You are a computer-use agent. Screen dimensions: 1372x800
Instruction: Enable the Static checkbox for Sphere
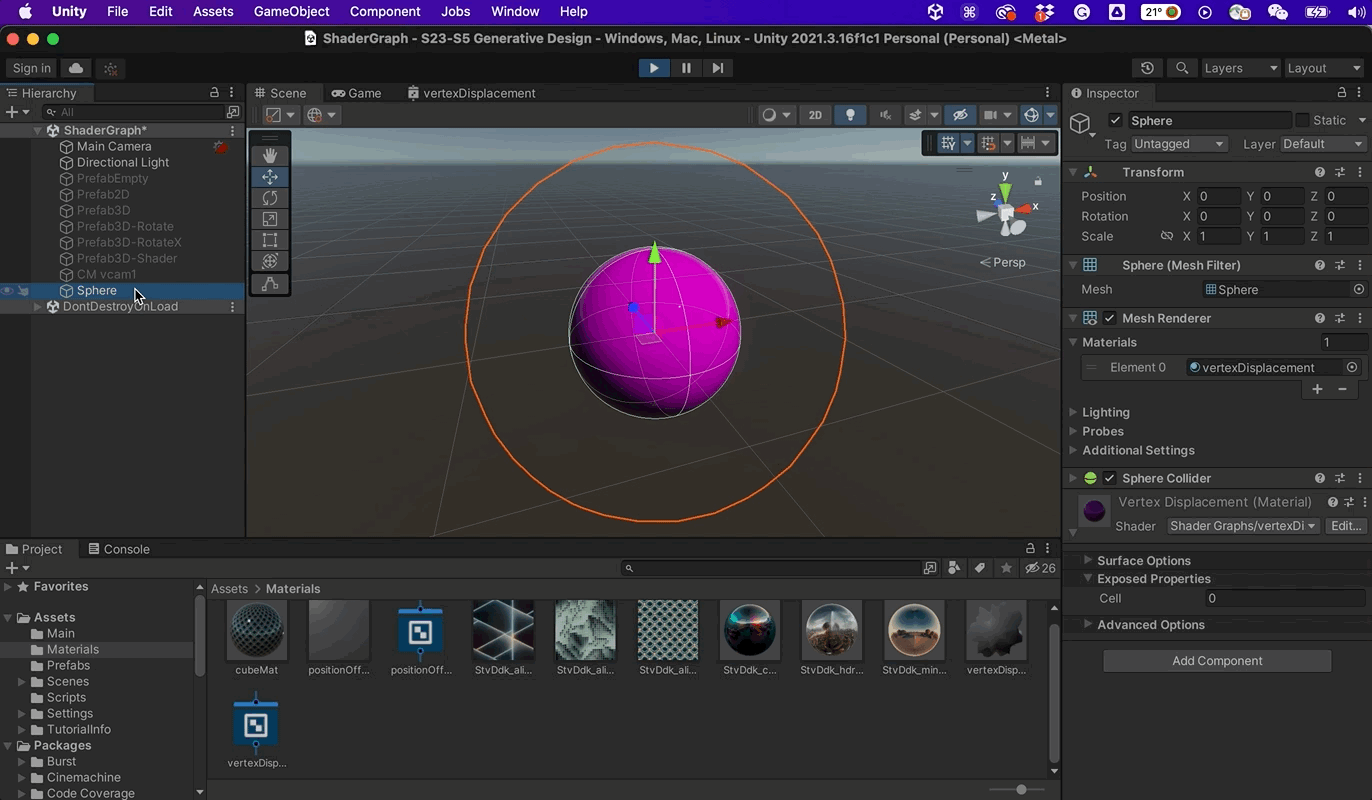click(1302, 120)
